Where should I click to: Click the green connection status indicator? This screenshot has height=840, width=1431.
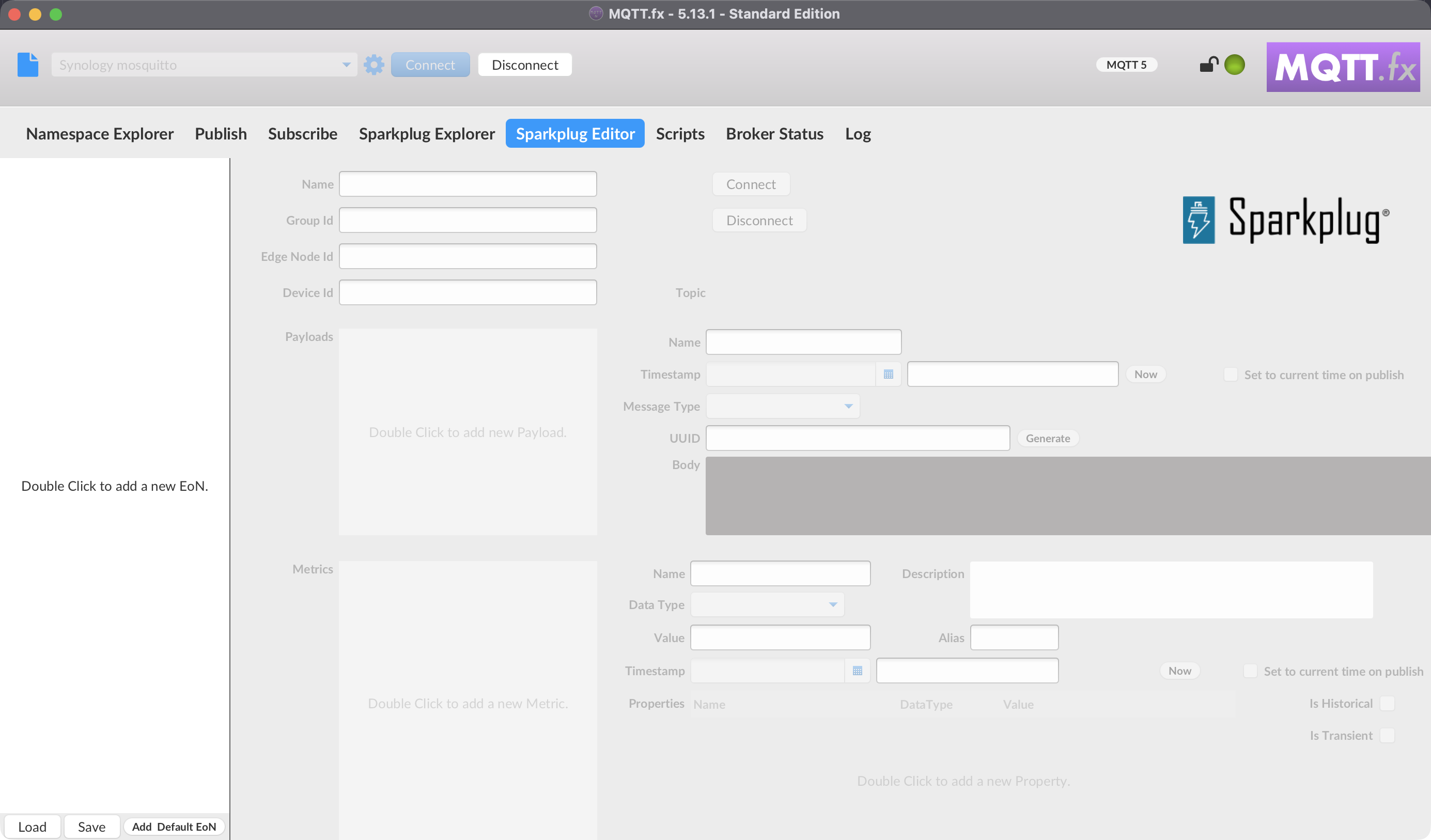click(1235, 65)
